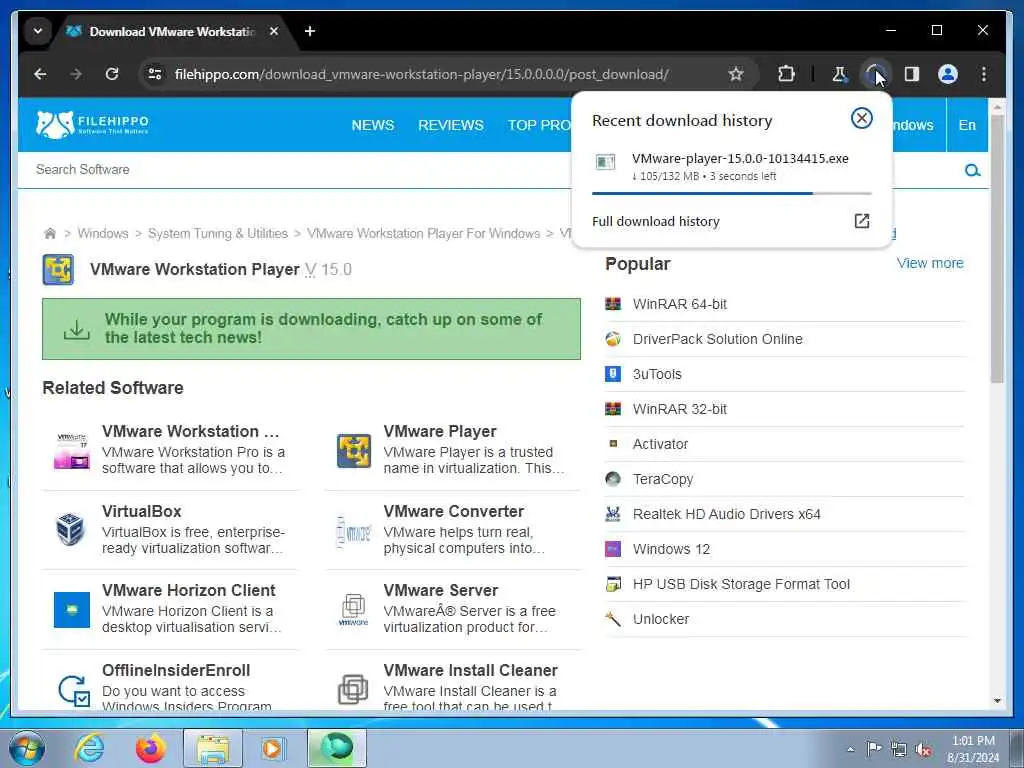Open Chrome Labs flask icon
This screenshot has height=768, width=1024.
tap(839, 74)
